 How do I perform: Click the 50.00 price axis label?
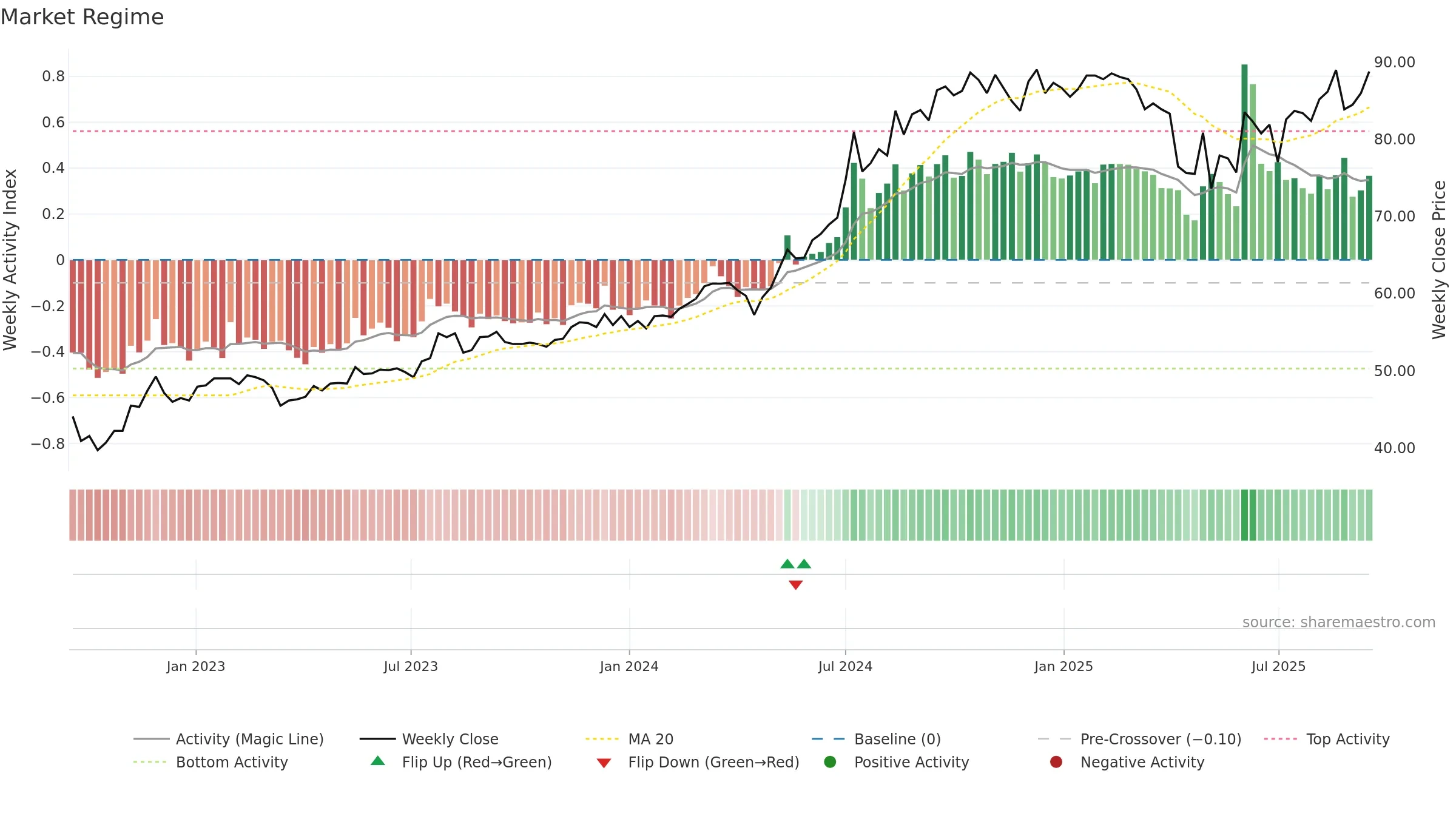1395,371
